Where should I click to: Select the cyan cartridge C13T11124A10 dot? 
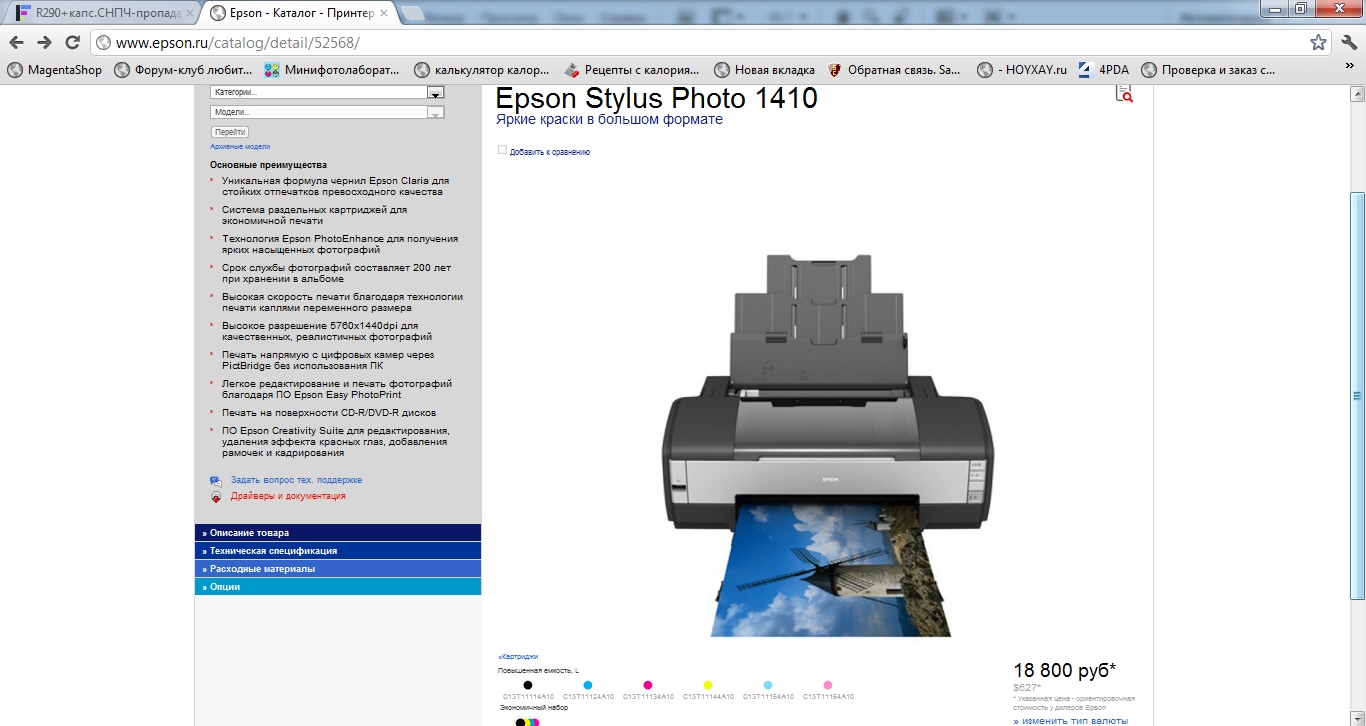[588, 685]
